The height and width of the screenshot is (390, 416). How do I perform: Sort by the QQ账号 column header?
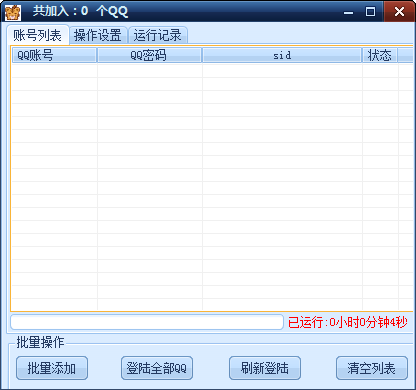(x=54, y=55)
